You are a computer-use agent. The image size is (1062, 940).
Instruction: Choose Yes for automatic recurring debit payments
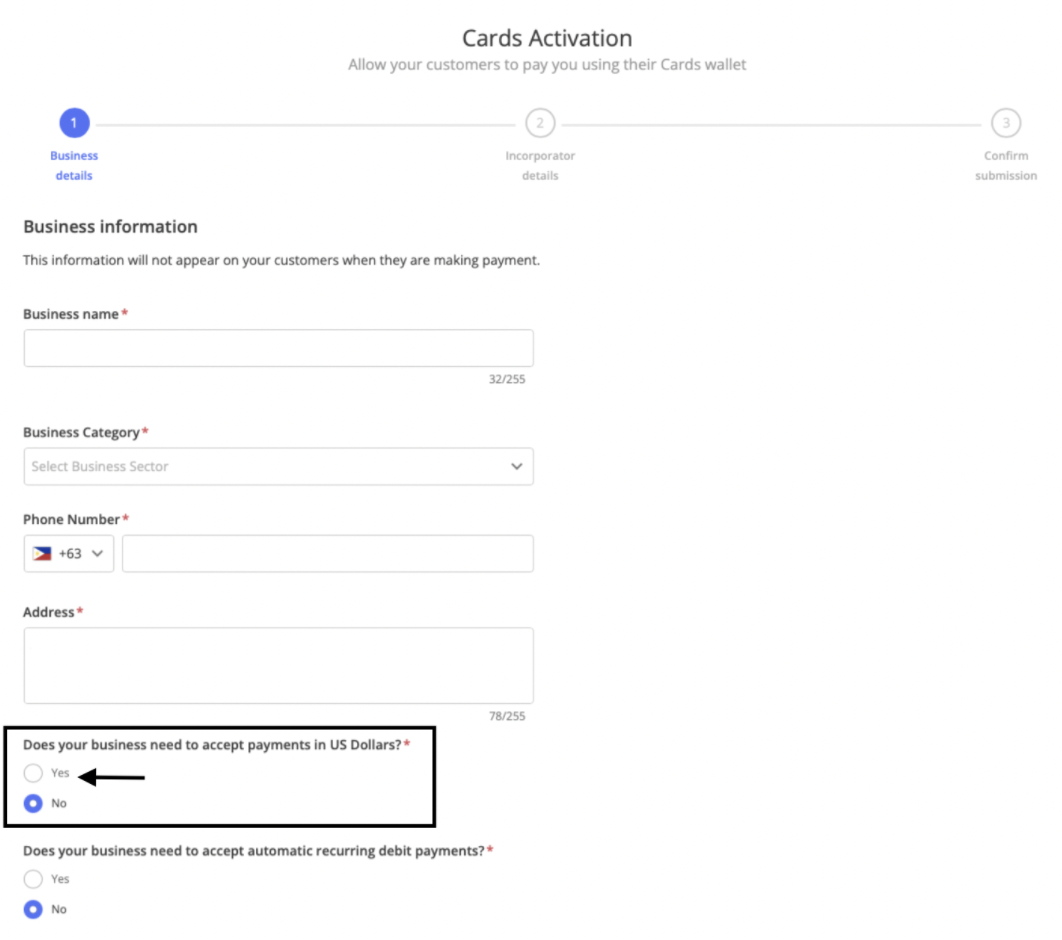click(x=34, y=879)
